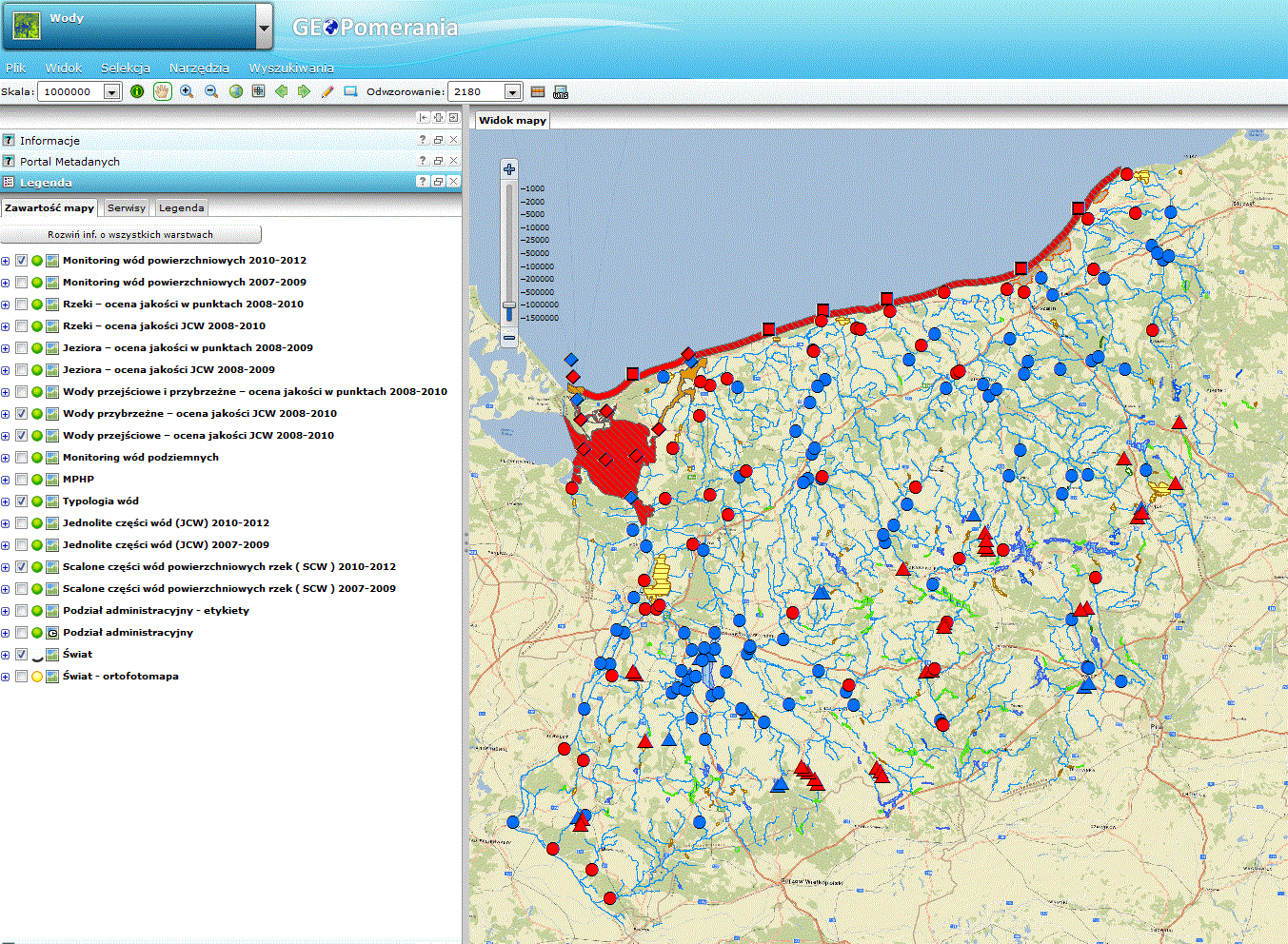
Task: Expand Jednolite części wód (JCW) 2010-2012 node
Action: [x=6, y=523]
